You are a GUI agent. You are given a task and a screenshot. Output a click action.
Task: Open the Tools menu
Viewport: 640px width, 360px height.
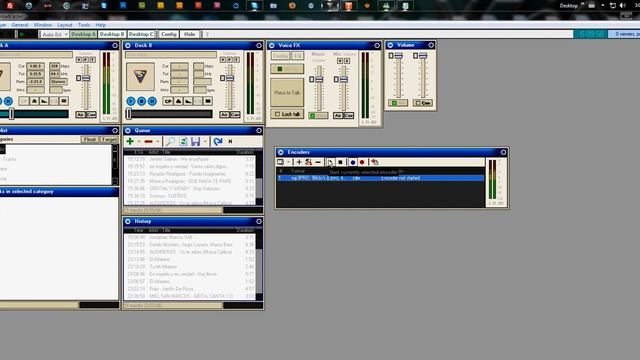(x=84, y=25)
